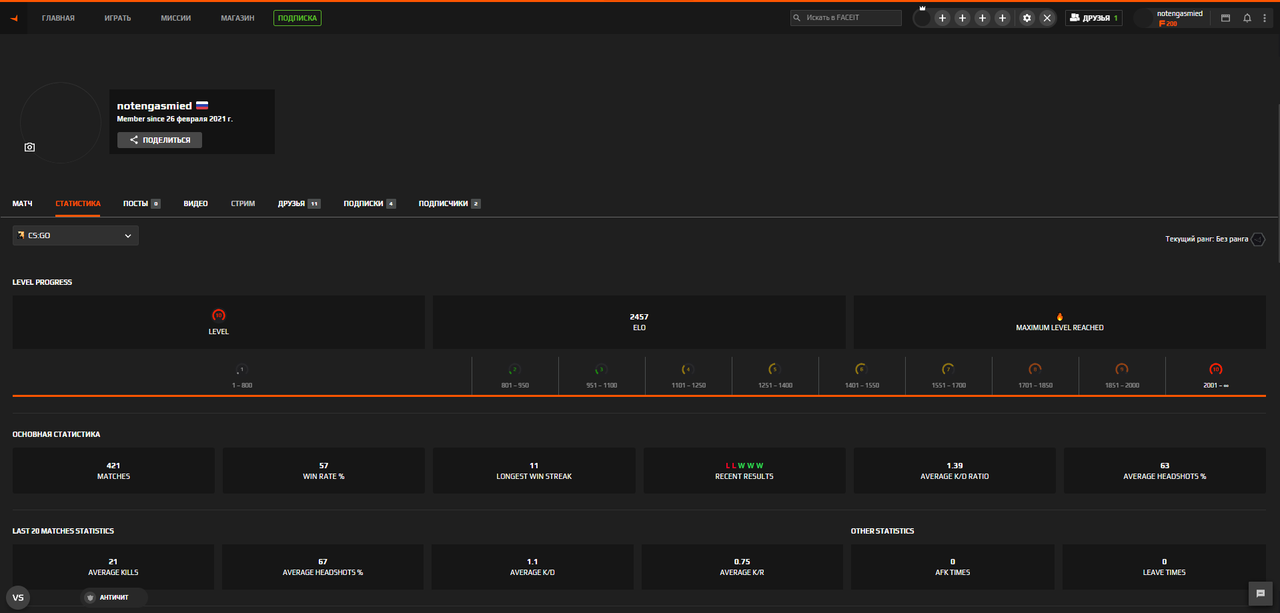Click the L L W W W recent results
1280x613 pixels.
click(x=744, y=466)
